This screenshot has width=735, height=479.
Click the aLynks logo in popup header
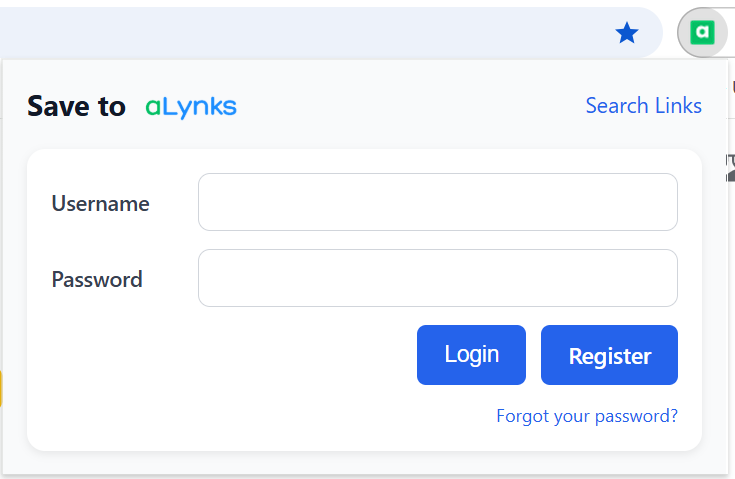pos(191,107)
